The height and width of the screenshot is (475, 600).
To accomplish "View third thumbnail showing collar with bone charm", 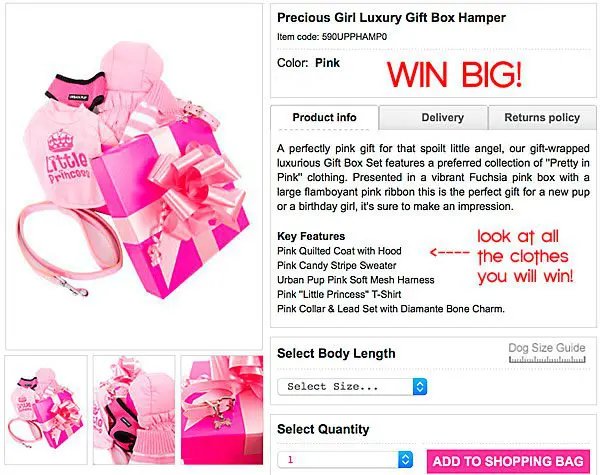I will (222, 410).
